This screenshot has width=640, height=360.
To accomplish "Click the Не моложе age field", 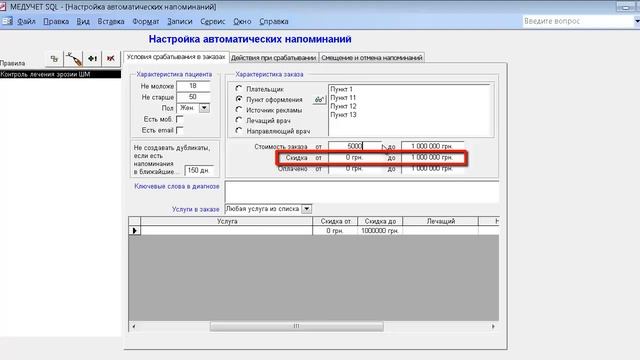I will coord(193,86).
